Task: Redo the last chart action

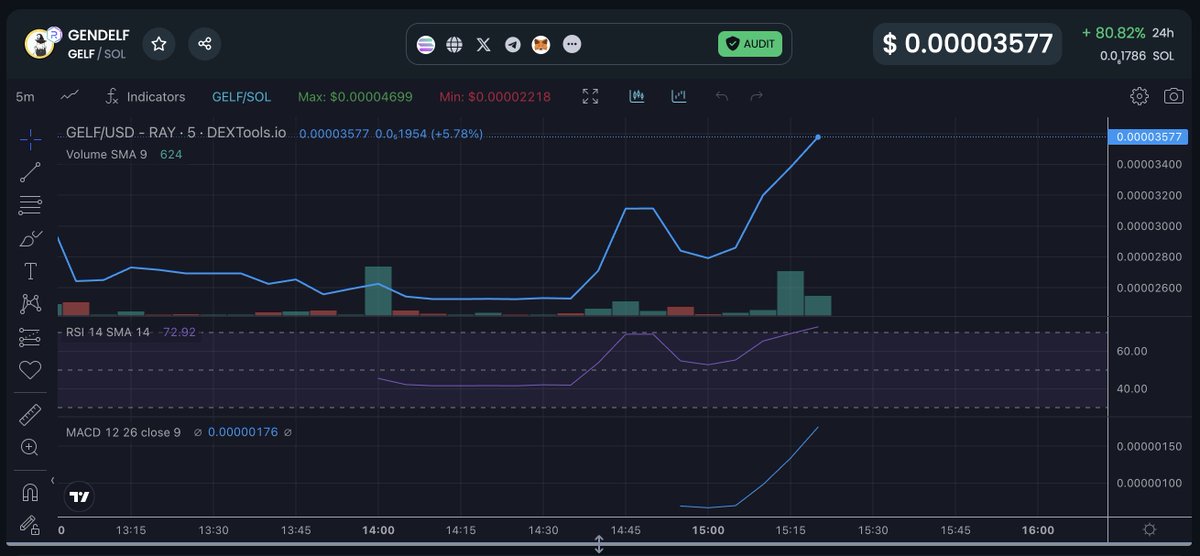Action: 757,97
